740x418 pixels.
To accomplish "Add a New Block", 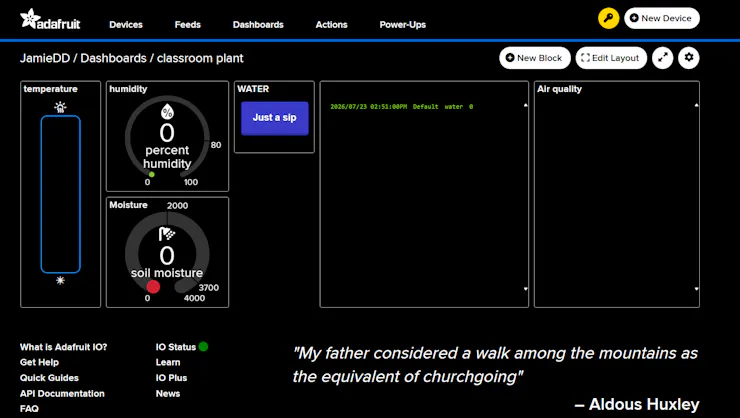I will click(535, 58).
